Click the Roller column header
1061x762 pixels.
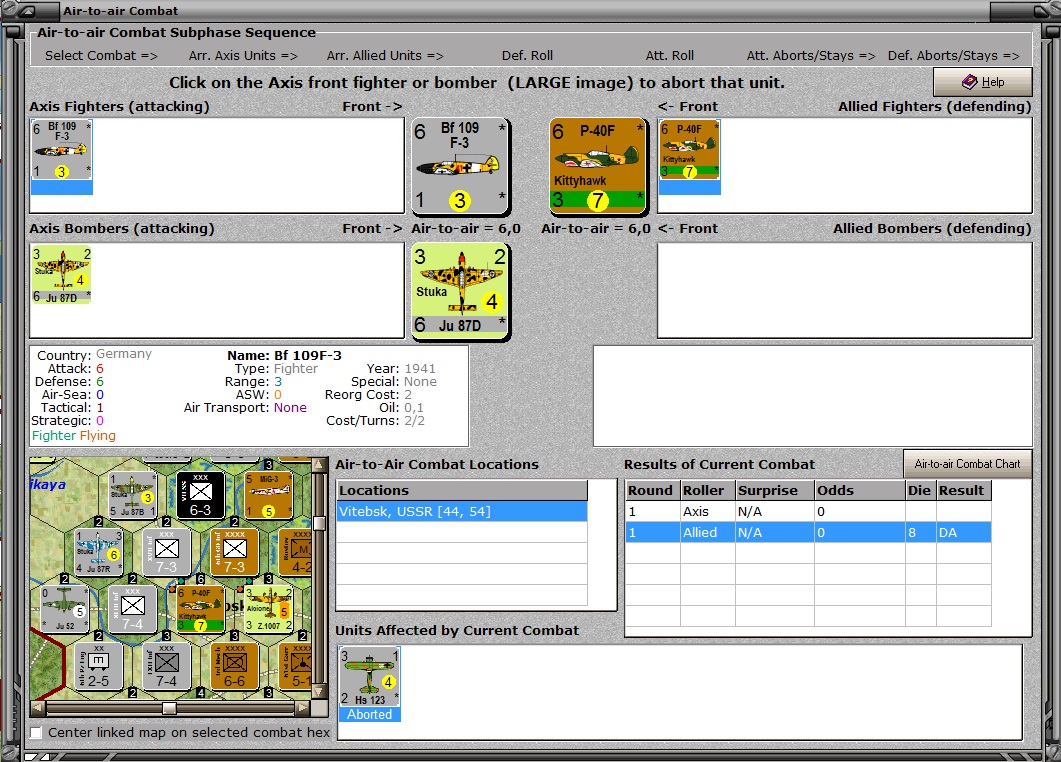pyautogui.click(x=708, y=491)
